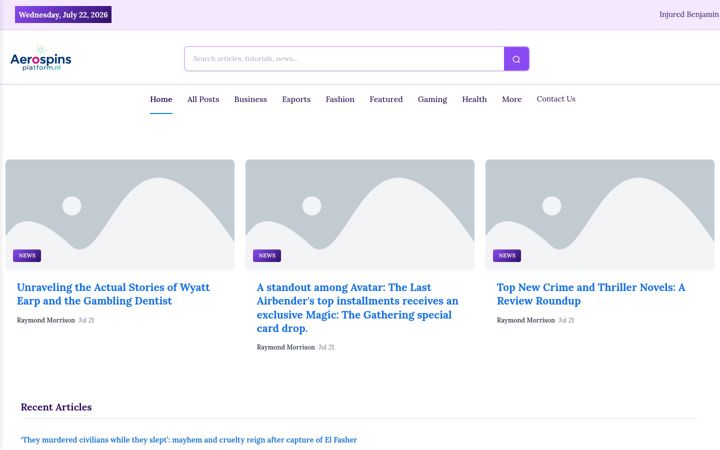Viewport: 720px width, 450px height.
Task: Select the Business category
Action: (x=250, y=99)
